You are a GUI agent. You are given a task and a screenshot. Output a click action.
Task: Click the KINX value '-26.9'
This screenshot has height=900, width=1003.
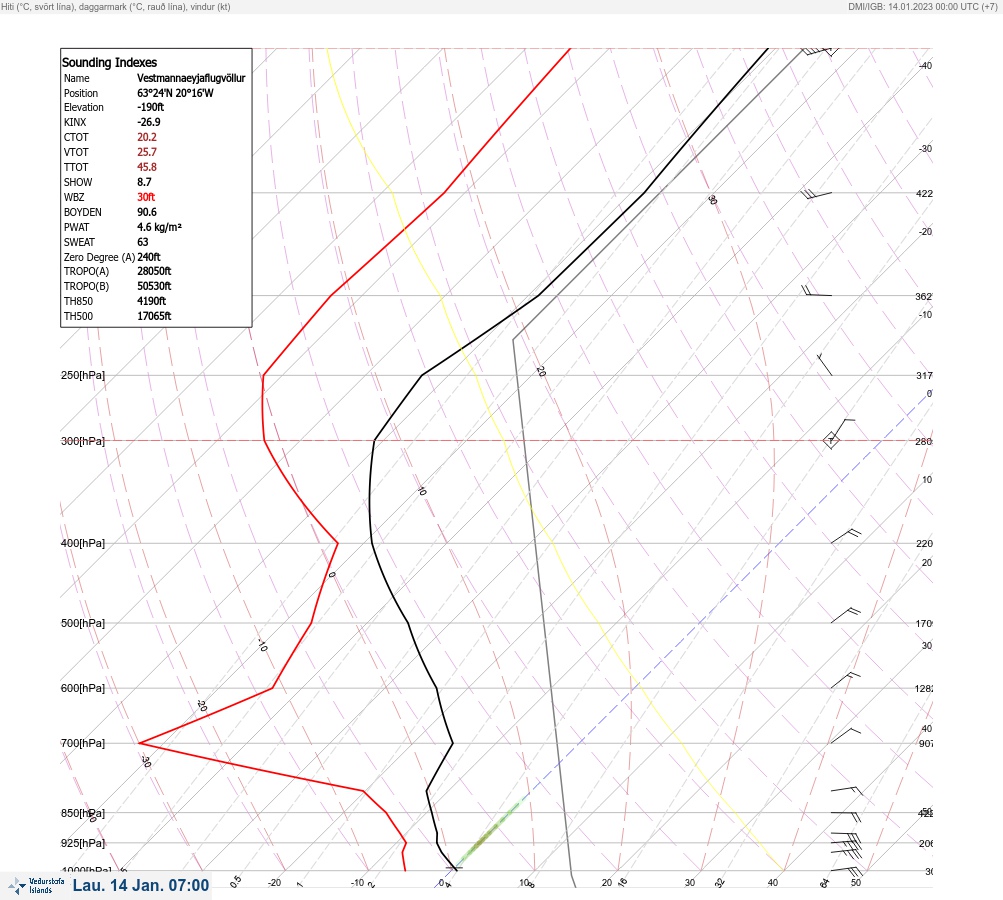(148, 122)
